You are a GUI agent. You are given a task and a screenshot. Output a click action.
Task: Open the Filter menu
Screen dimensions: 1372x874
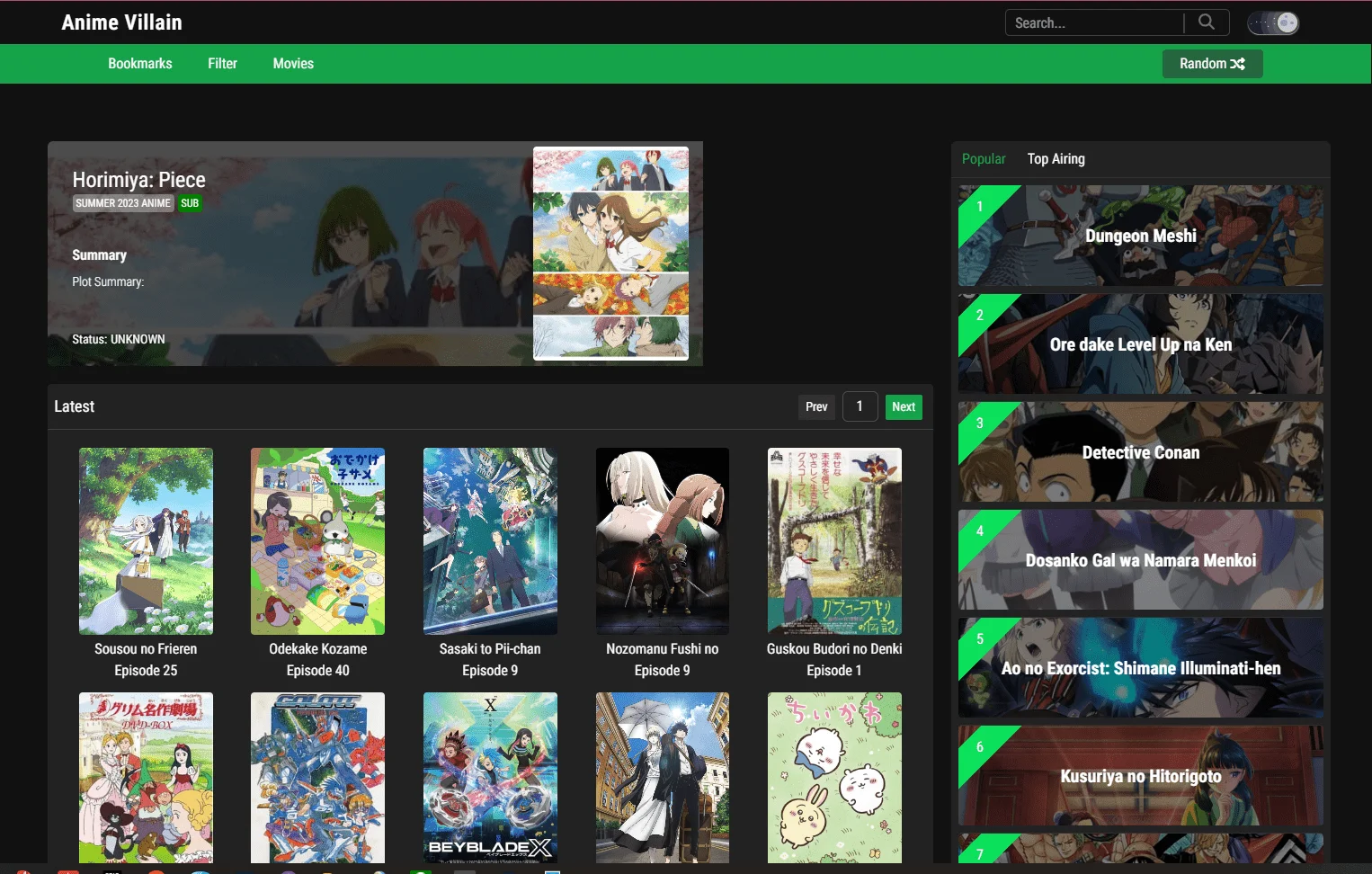click(222, 64)
